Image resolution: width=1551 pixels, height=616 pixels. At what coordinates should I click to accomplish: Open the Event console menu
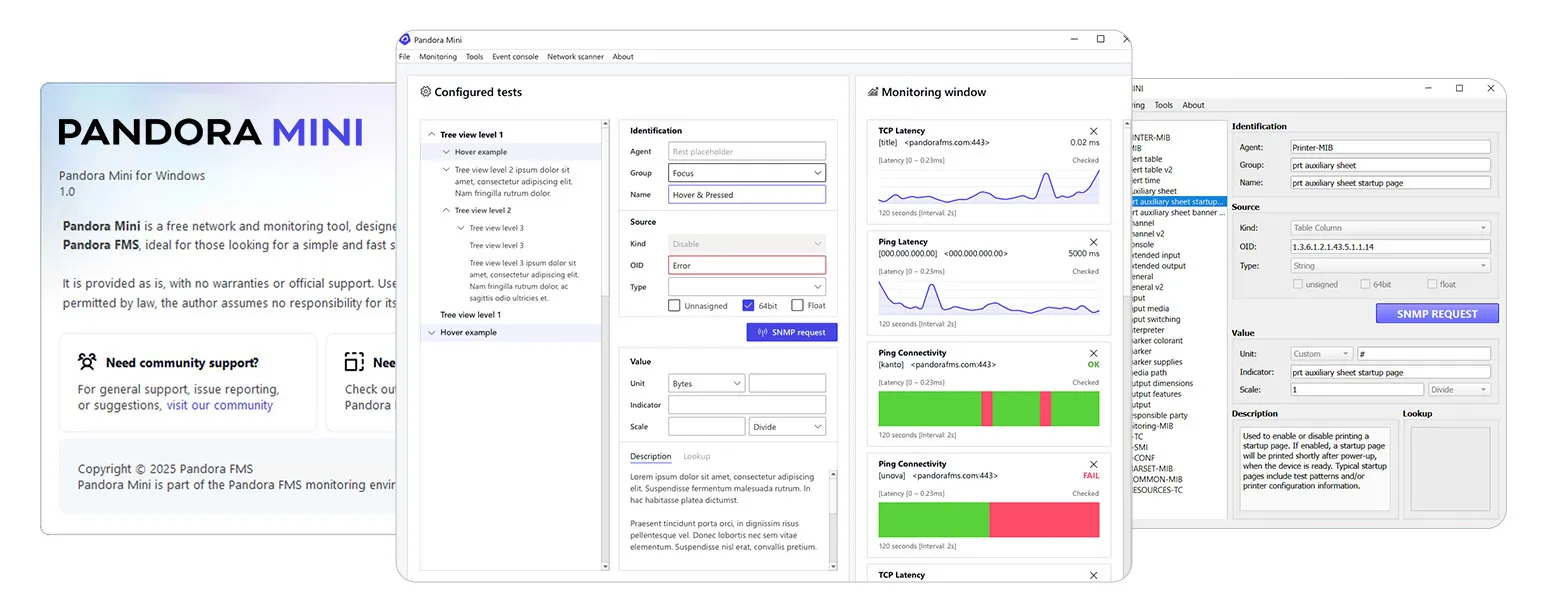click(515, 57)
